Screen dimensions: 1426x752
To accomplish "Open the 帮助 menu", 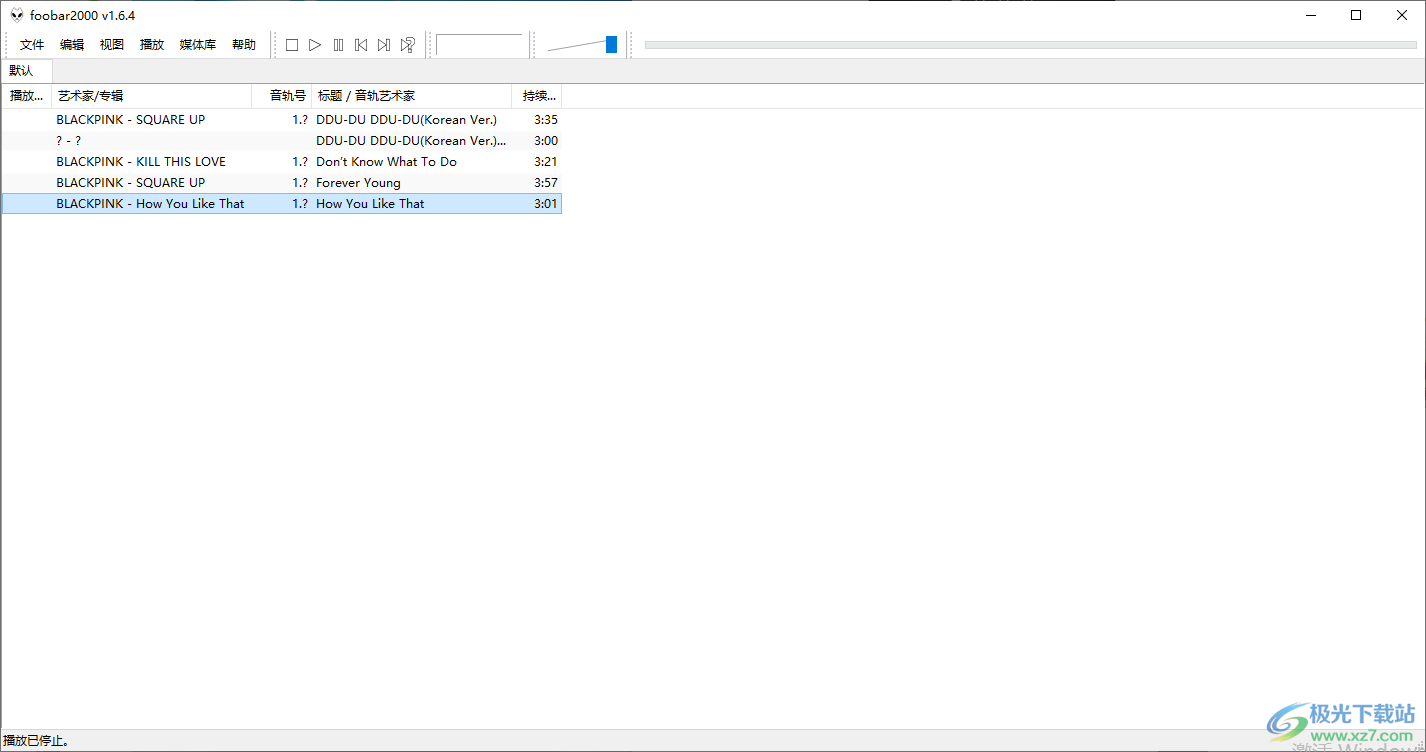I will [x=244, y=45].
